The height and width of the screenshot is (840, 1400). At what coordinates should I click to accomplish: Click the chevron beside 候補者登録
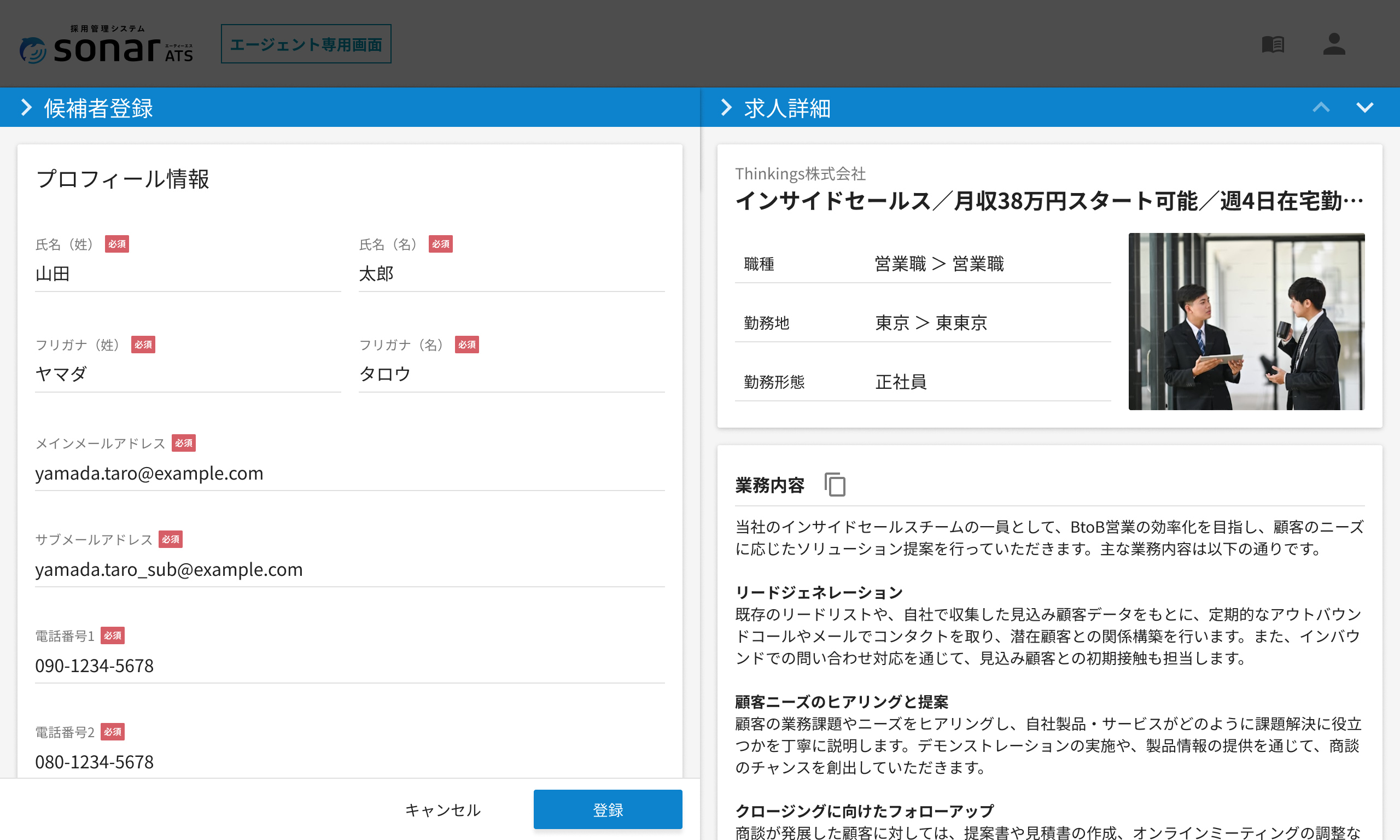(x=26, y=108)
